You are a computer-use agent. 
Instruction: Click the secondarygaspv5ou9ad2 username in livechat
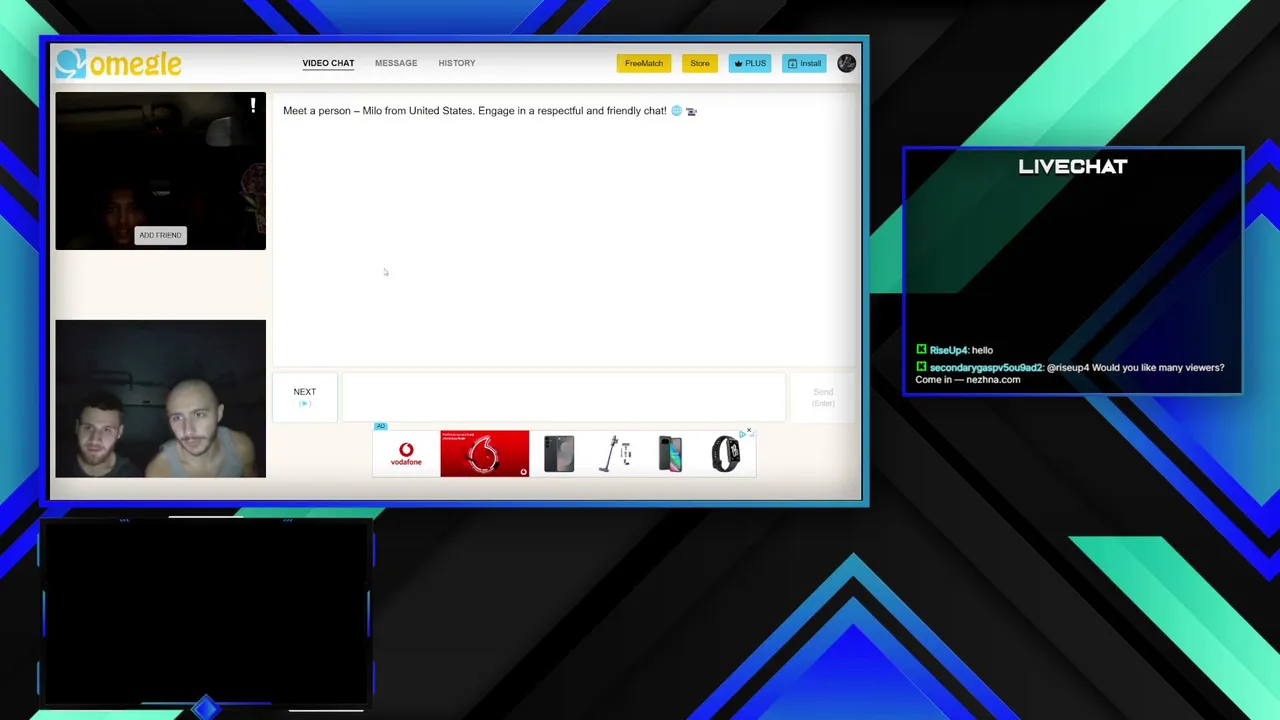tap(986, 368)
